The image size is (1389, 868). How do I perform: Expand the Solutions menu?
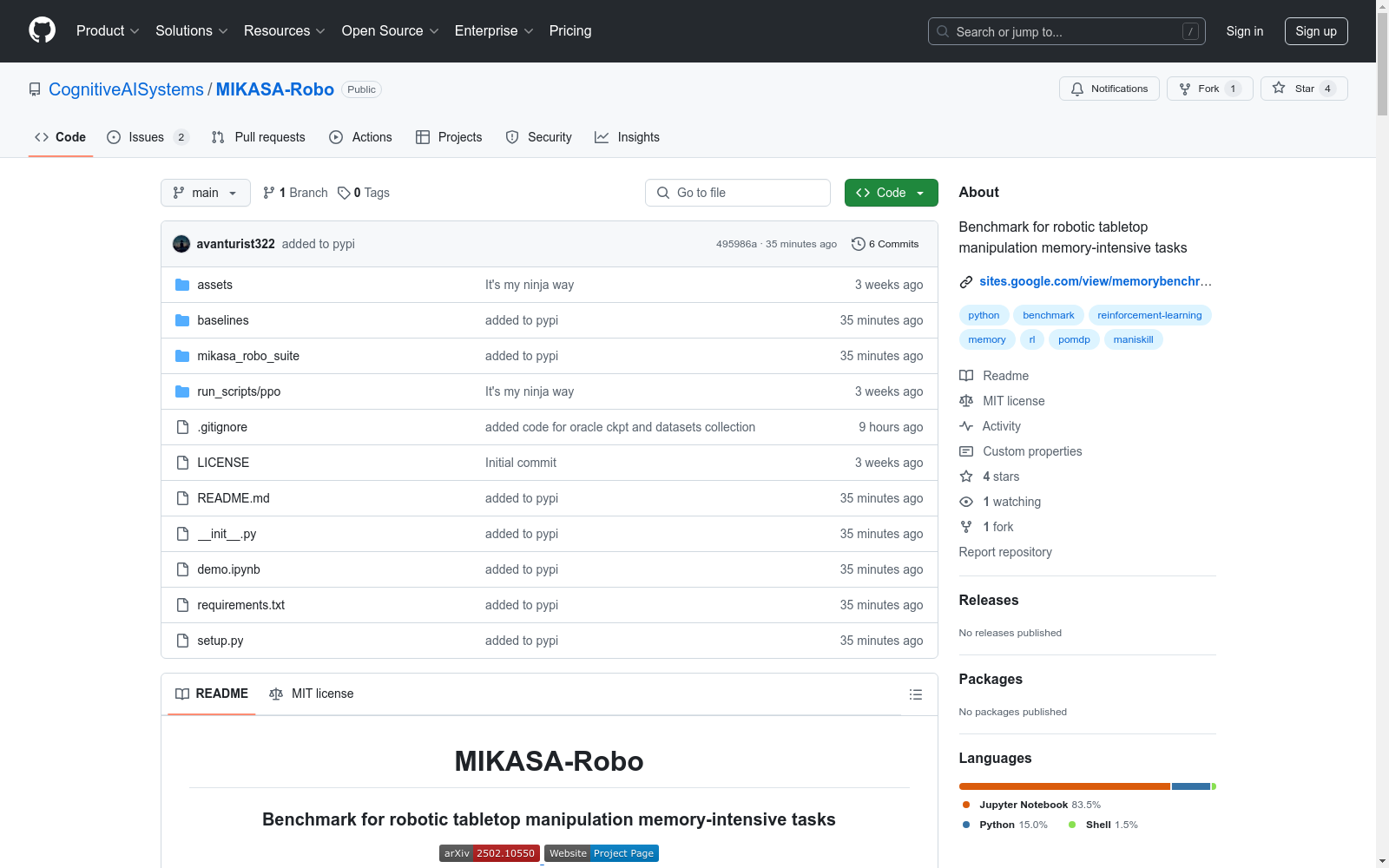tap(191, 31)
